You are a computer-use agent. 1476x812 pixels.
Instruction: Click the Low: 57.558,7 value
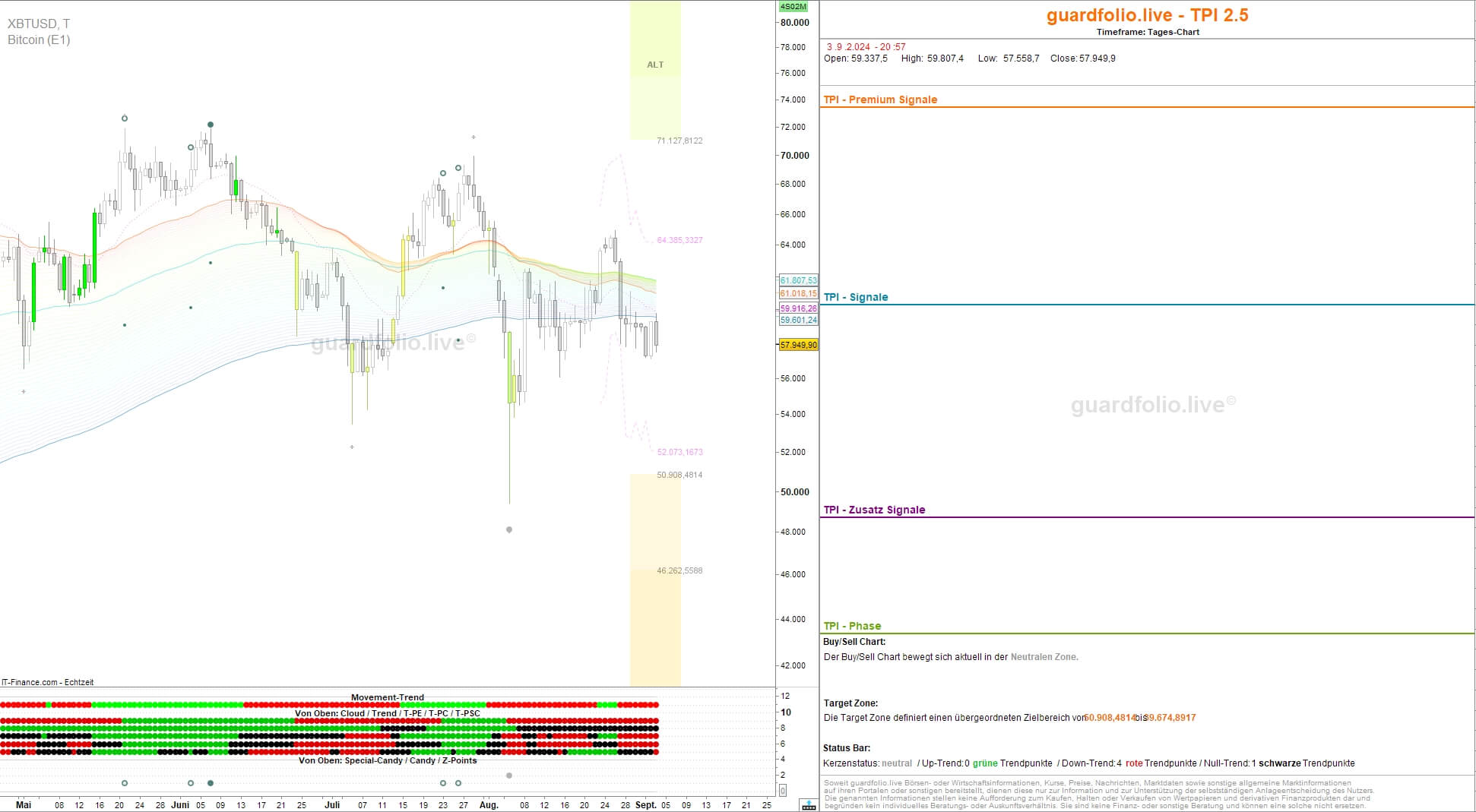(1009, 58)
